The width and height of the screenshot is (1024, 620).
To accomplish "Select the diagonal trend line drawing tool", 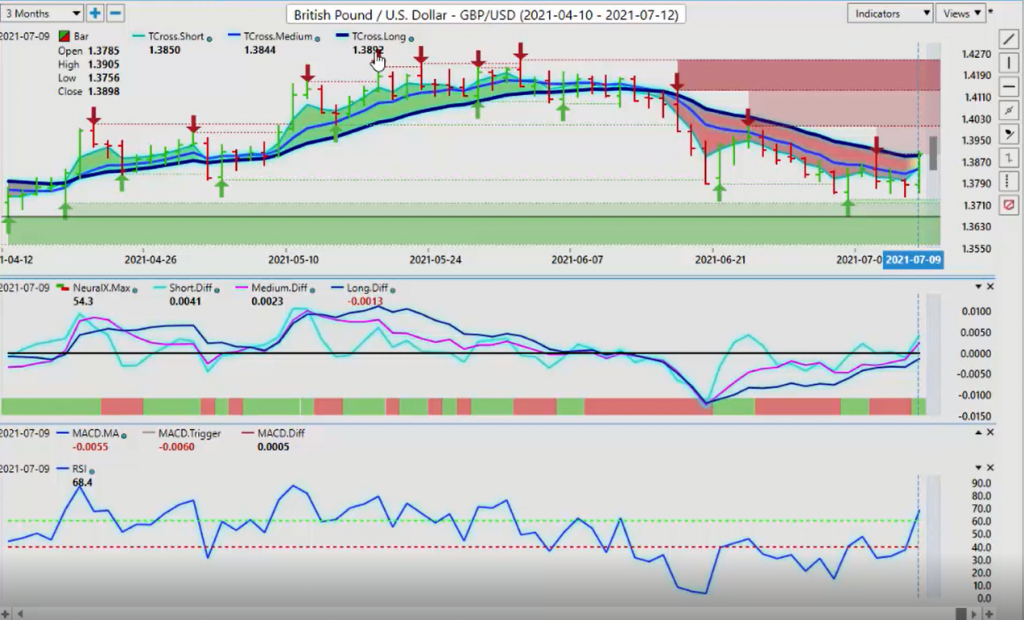I will (1010, 39).
